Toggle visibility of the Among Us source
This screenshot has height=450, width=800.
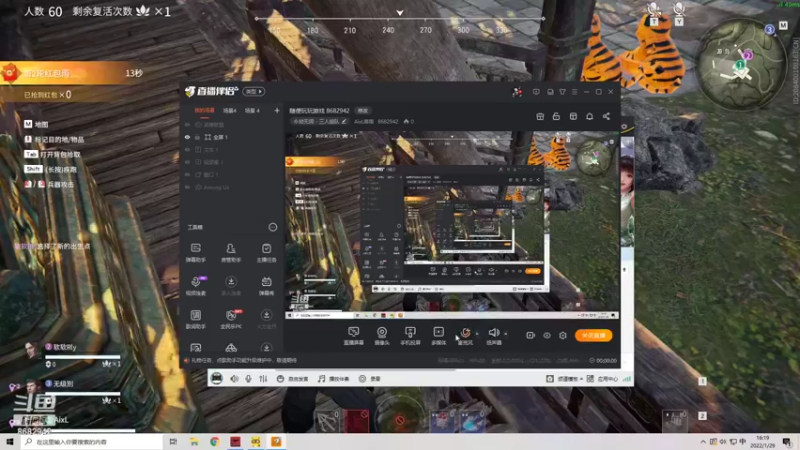point(187,187)
